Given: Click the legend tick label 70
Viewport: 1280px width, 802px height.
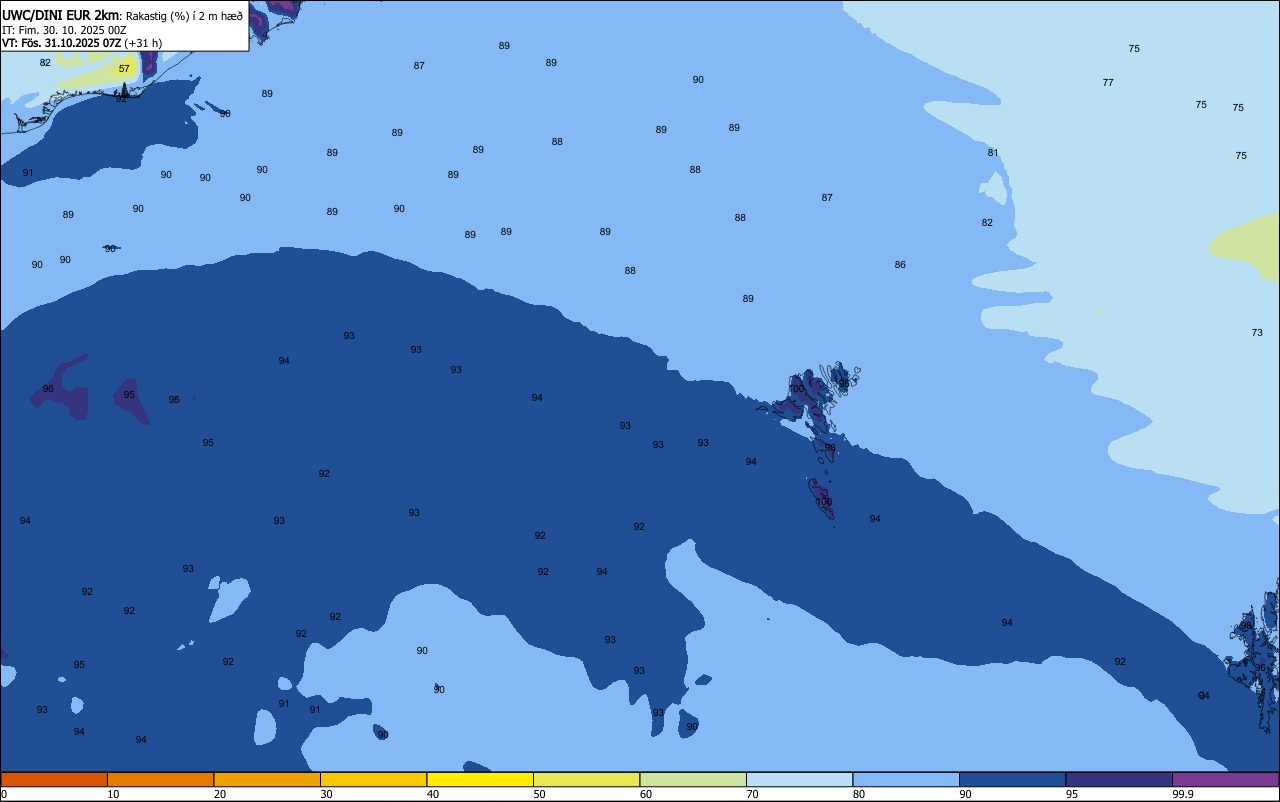Looking at the screenshot, I should pos(752,794).
